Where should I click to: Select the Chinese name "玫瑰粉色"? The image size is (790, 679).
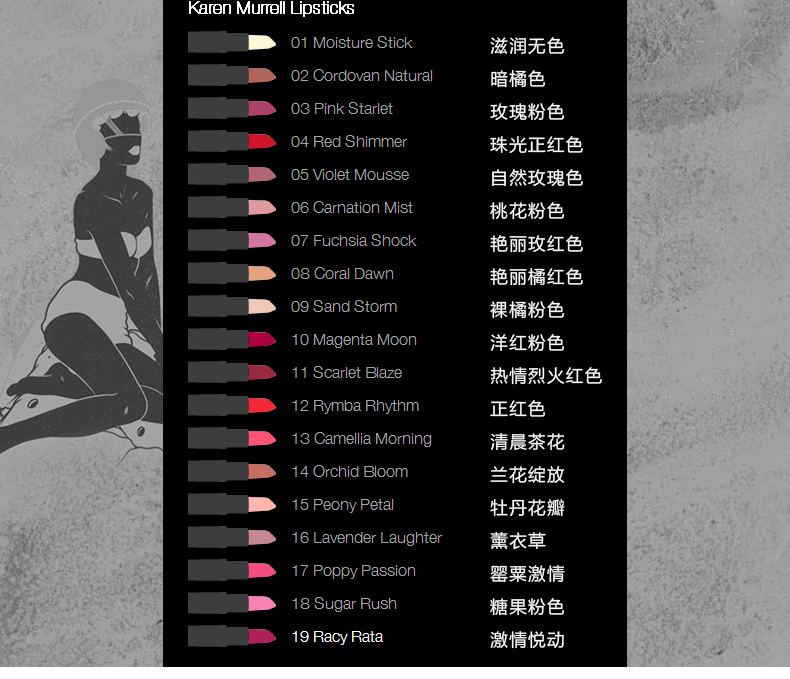527,112
